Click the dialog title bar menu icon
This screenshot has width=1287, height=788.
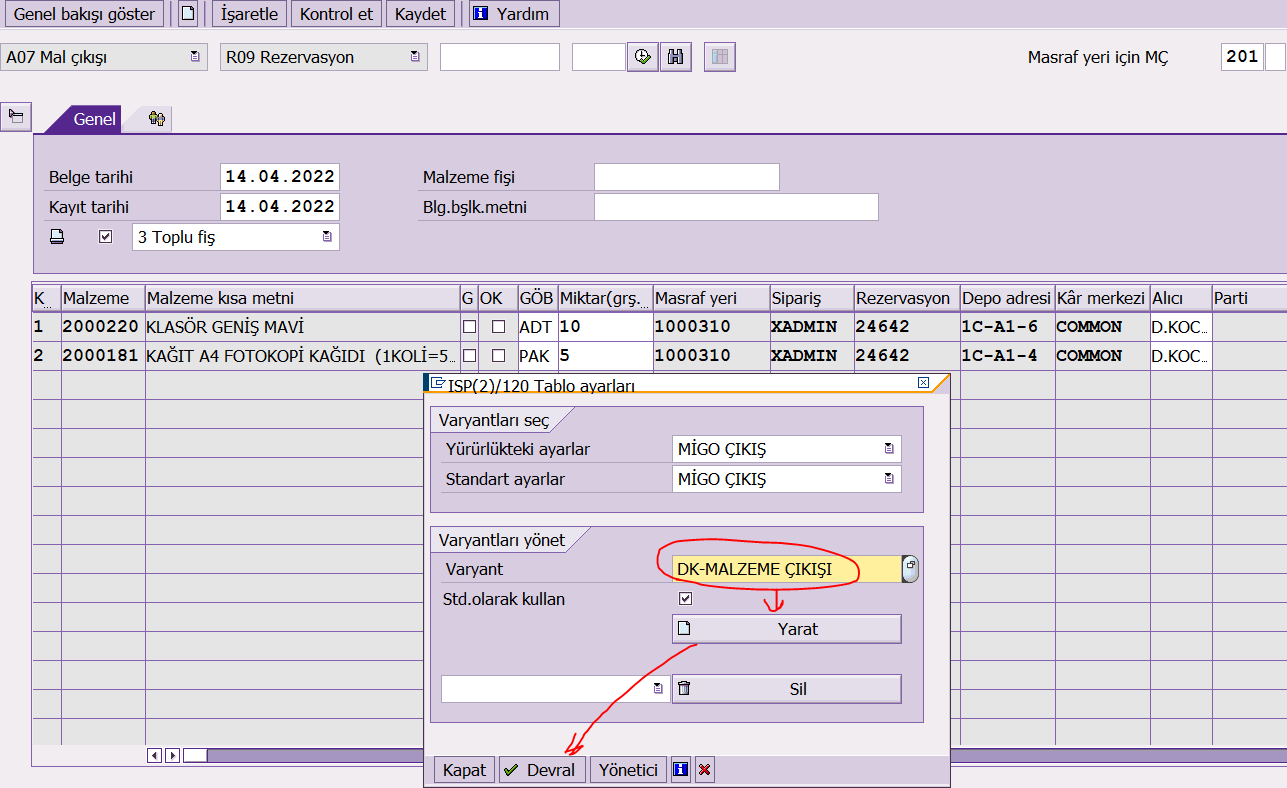(438, 383)
